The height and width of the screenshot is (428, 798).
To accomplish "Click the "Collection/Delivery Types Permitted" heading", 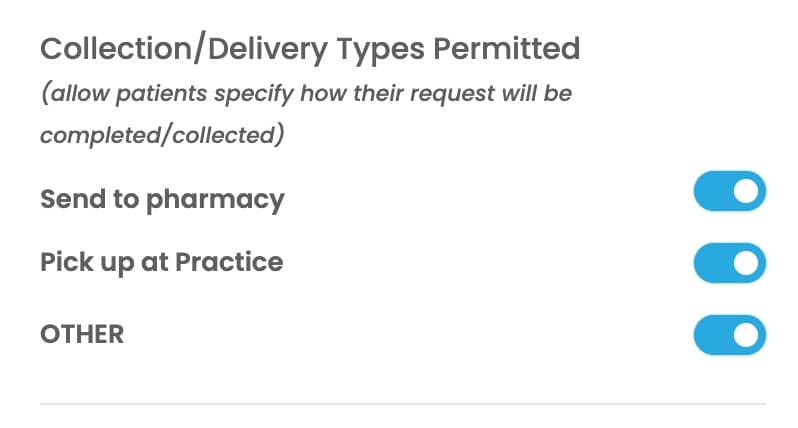I will pyautogui.click(x=309, y=48).
